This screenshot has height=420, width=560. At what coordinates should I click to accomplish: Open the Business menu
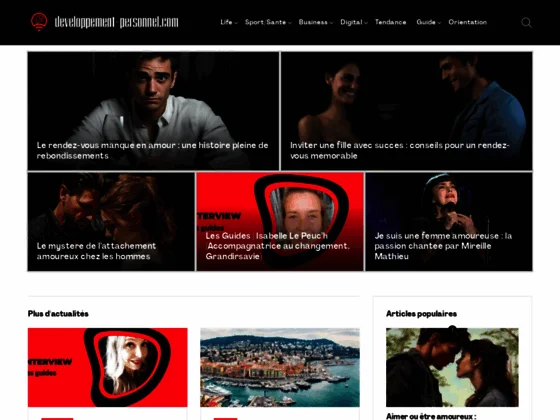313,22
